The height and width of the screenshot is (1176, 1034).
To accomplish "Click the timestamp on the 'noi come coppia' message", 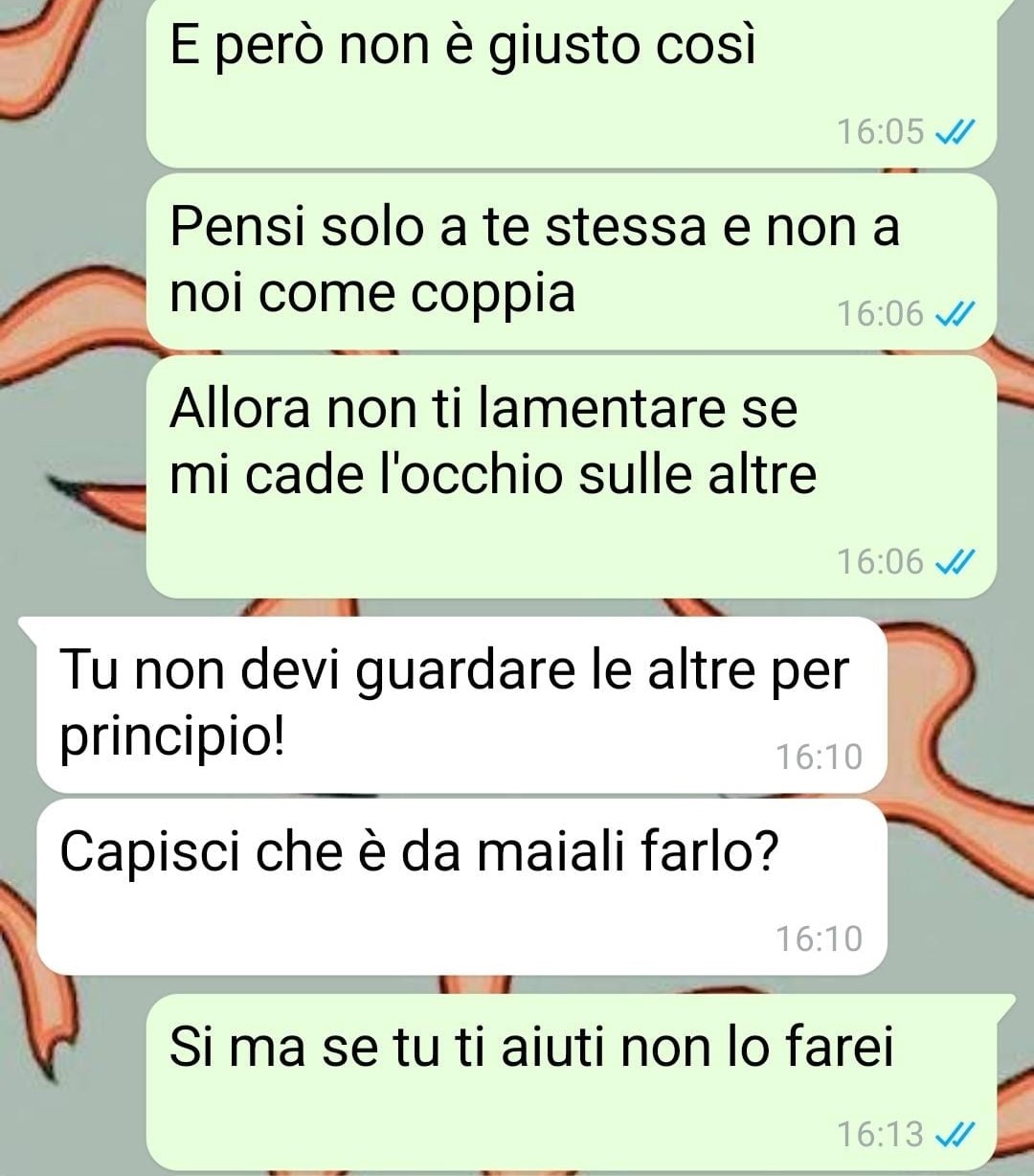I will [x=881, y=313].
